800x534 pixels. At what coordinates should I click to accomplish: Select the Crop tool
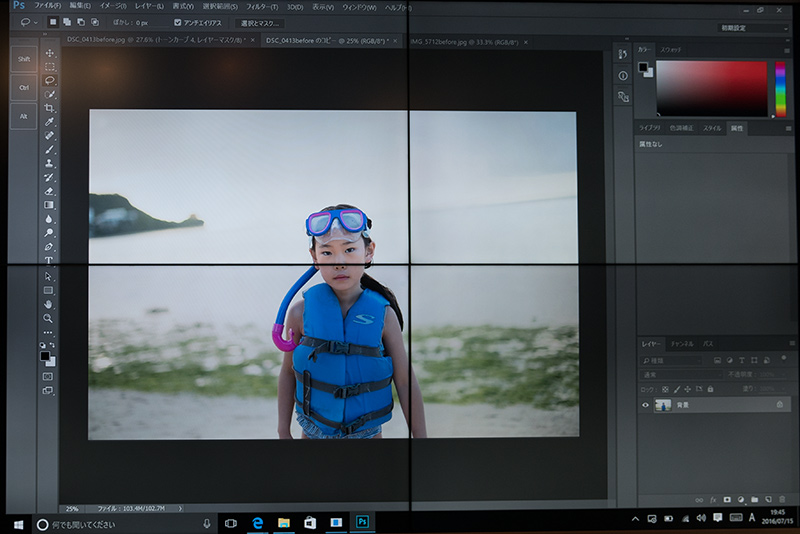(49, 108)
